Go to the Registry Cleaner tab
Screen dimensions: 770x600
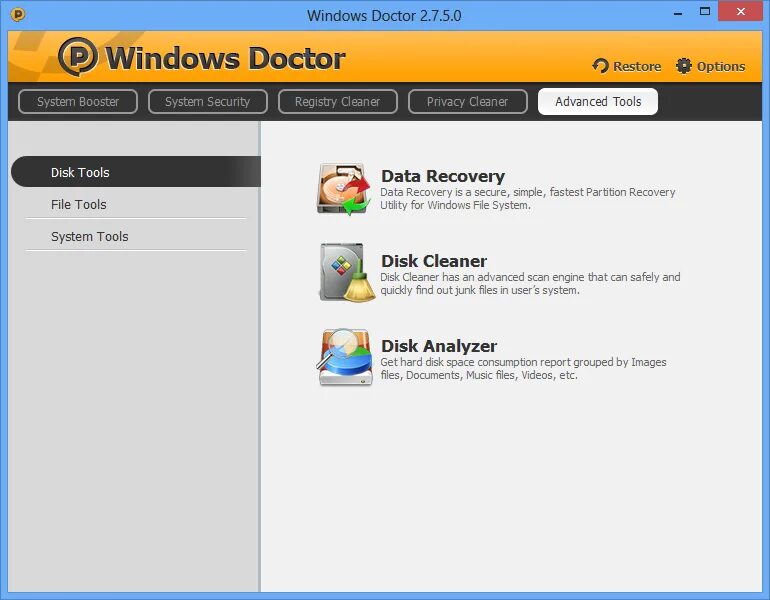(x=337, y=102)
